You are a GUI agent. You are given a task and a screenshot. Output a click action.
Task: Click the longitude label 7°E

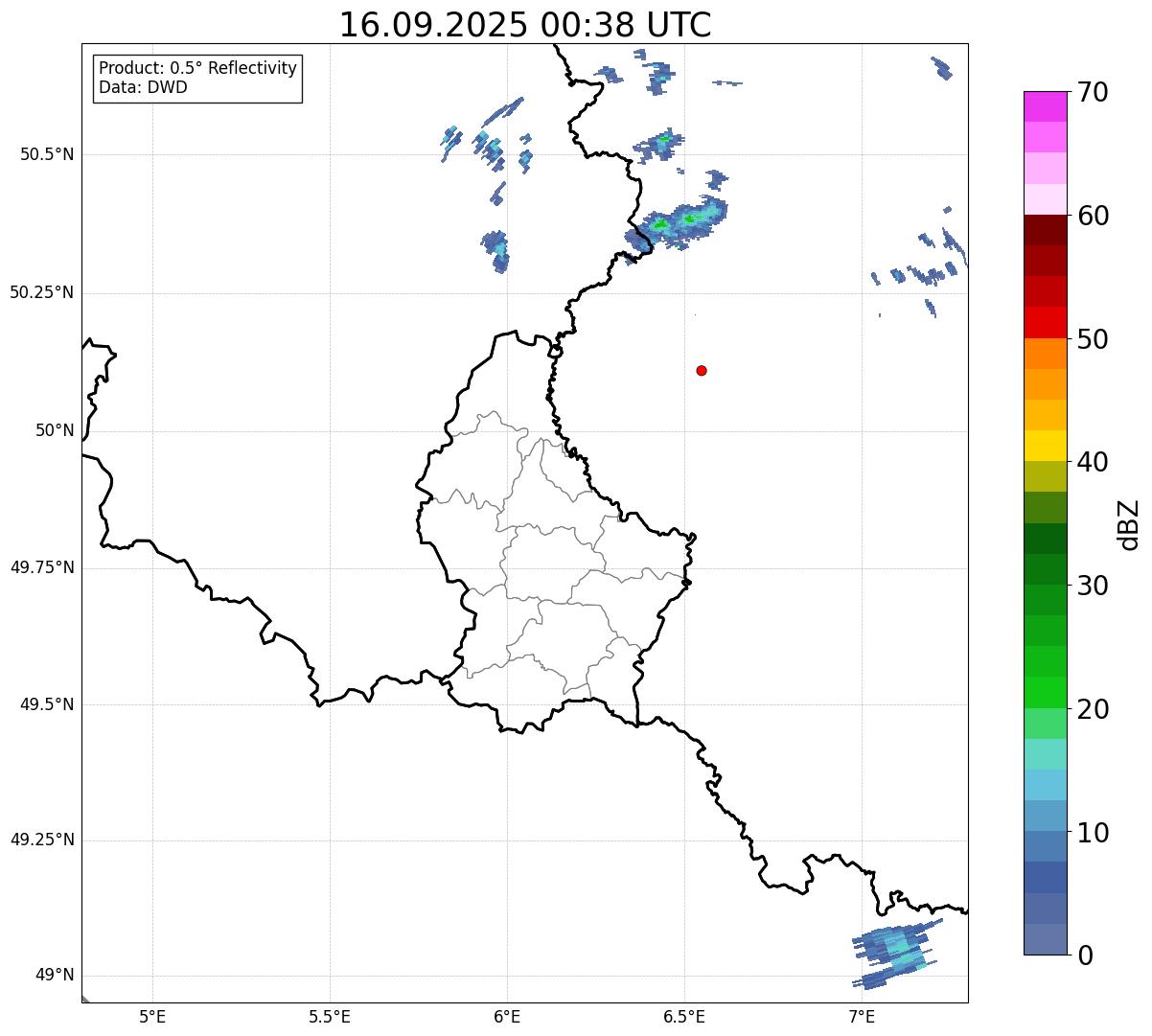[862, 1016]
